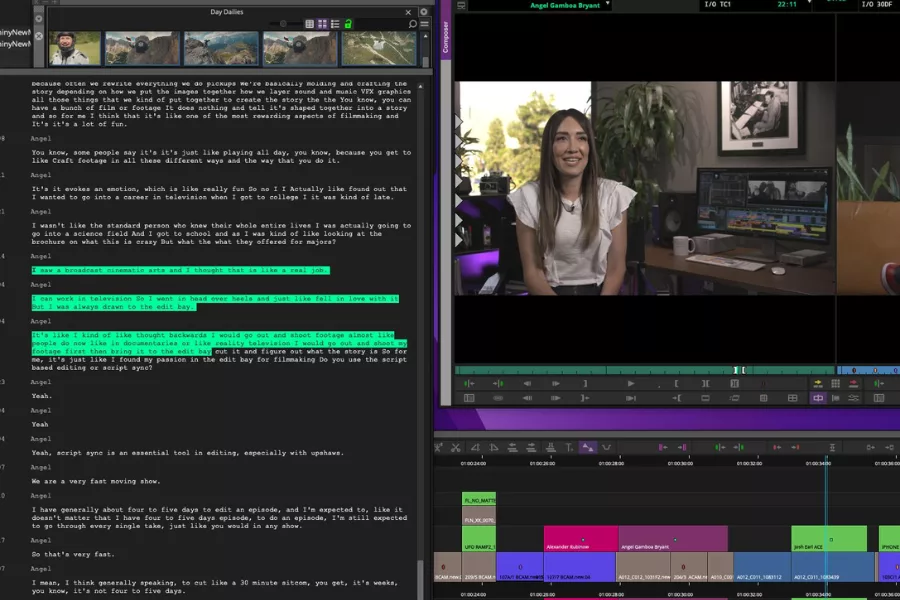Click the yellow Splice-In arrow button
This screenshot has height=600, width=900.
click(818, 384)
